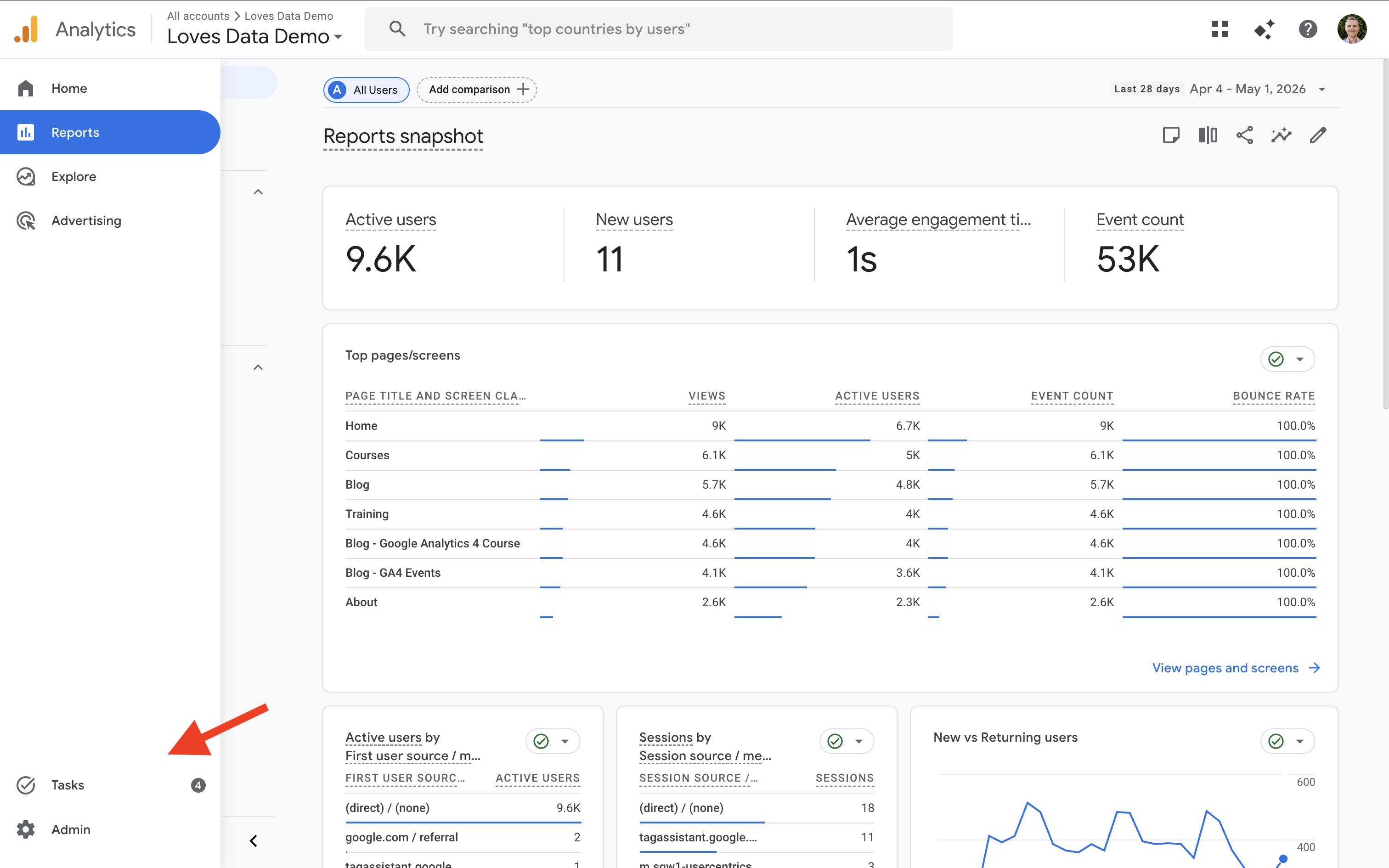Image resolution: width=1389 pixels, height=868 pixels.
Task: Click the Advertising icon in sidebar
Action: (x=26, y=221)
